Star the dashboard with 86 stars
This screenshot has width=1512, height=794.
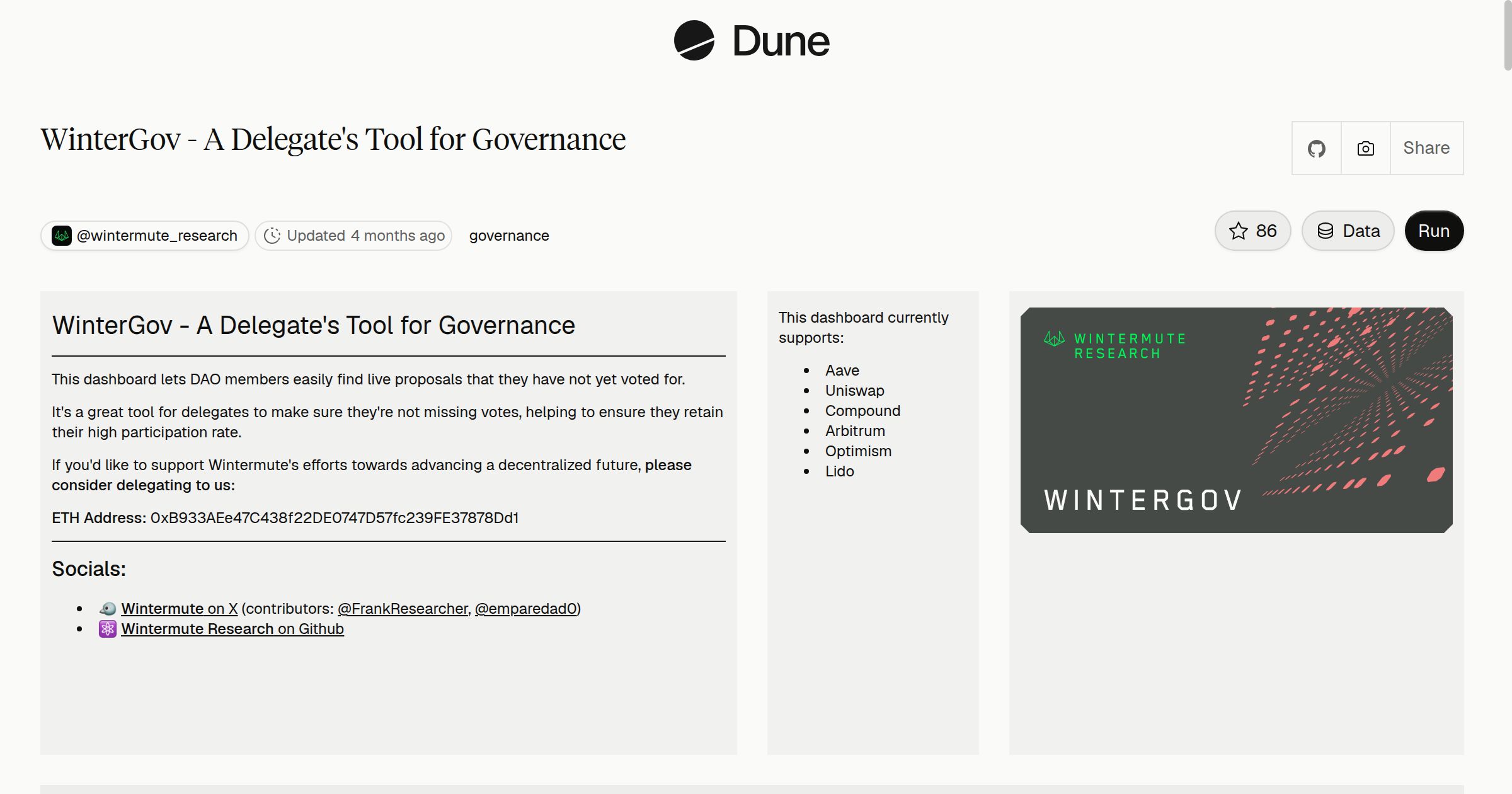[x=1252, y=231]
